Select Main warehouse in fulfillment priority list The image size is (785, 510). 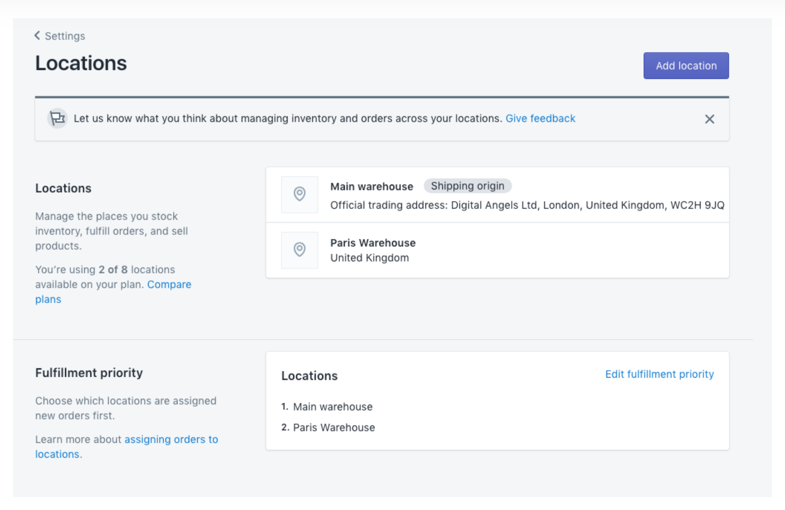(x=332, y=407)
